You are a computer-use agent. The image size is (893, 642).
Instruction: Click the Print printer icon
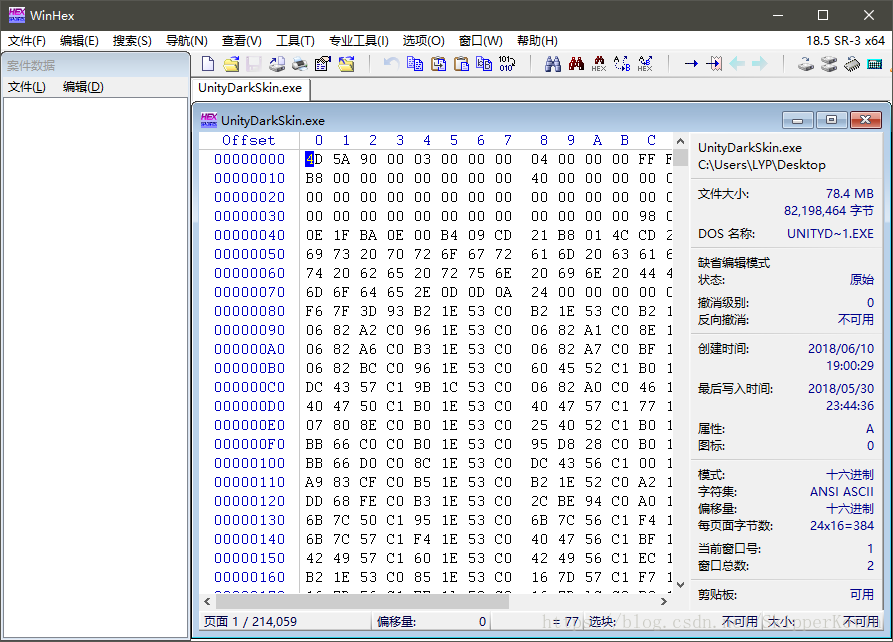pyautogui.click(x=300, y=64)
